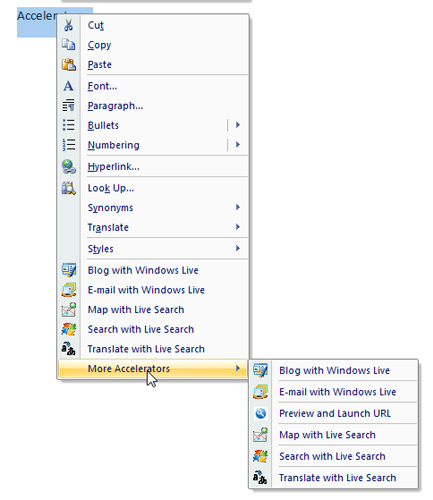This screenshot has height=500, width=433.
Task: Open the Translate menu entry
Action: coord(153,227)
